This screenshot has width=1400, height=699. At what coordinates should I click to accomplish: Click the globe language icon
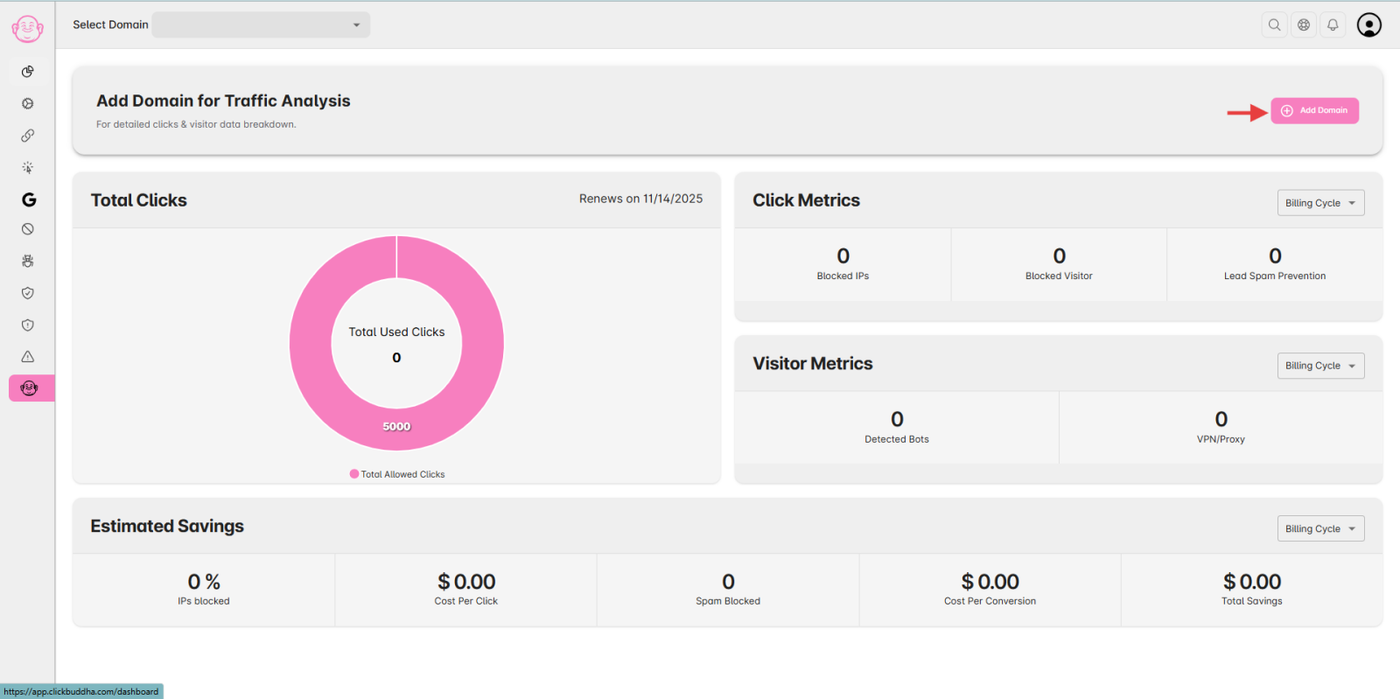click(x=1303, y=25)
